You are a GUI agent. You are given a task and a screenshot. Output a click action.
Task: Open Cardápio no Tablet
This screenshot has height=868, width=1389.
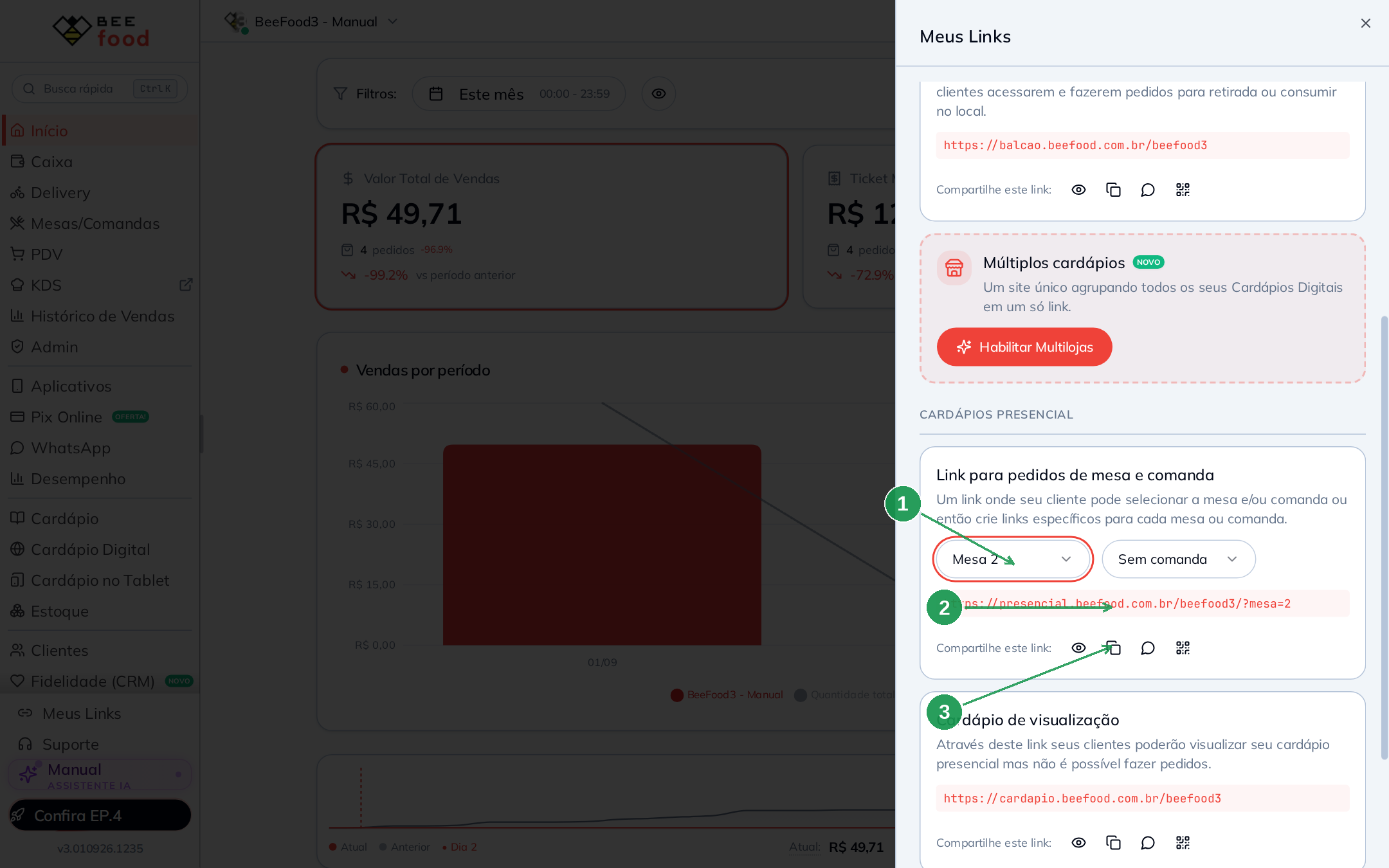[100, 580]
